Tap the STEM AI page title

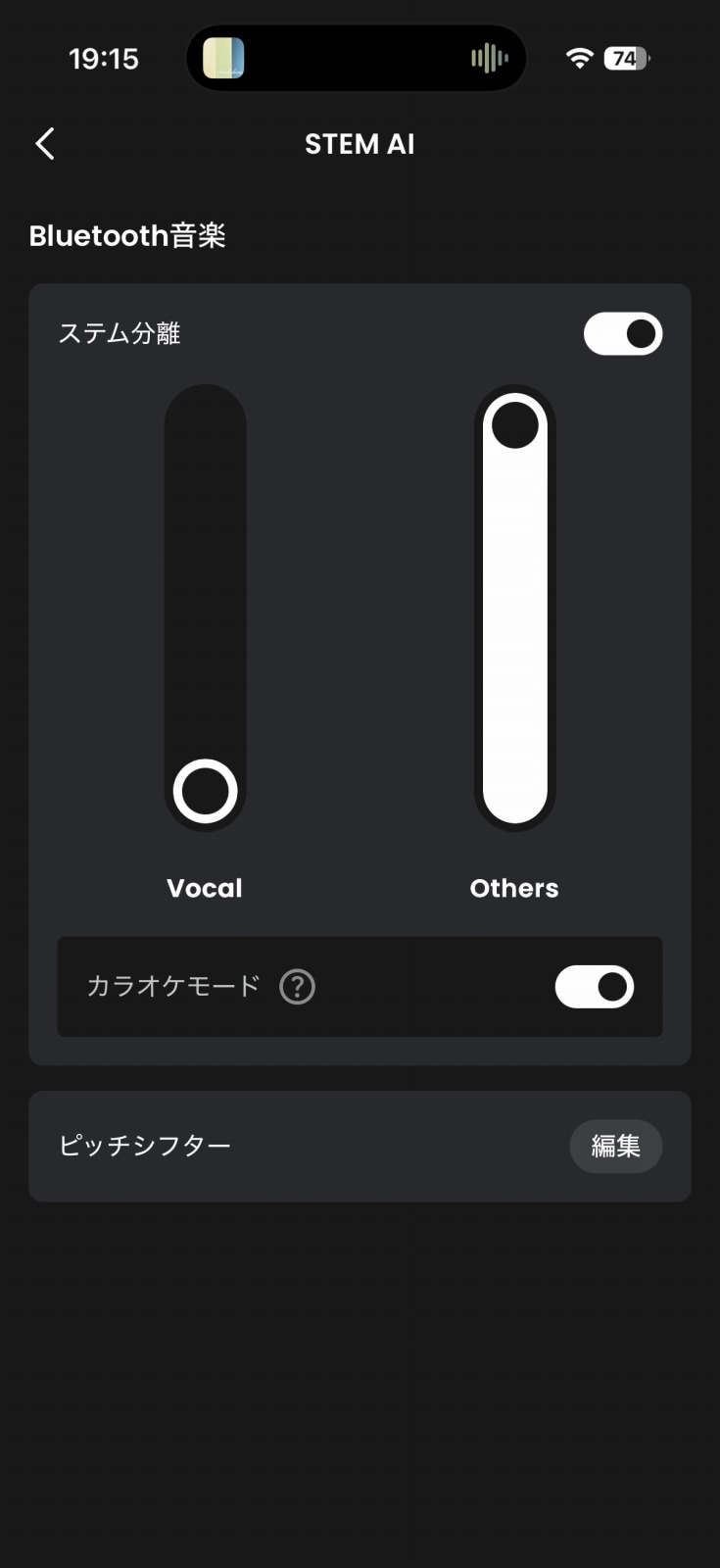(x=360, y=144)
